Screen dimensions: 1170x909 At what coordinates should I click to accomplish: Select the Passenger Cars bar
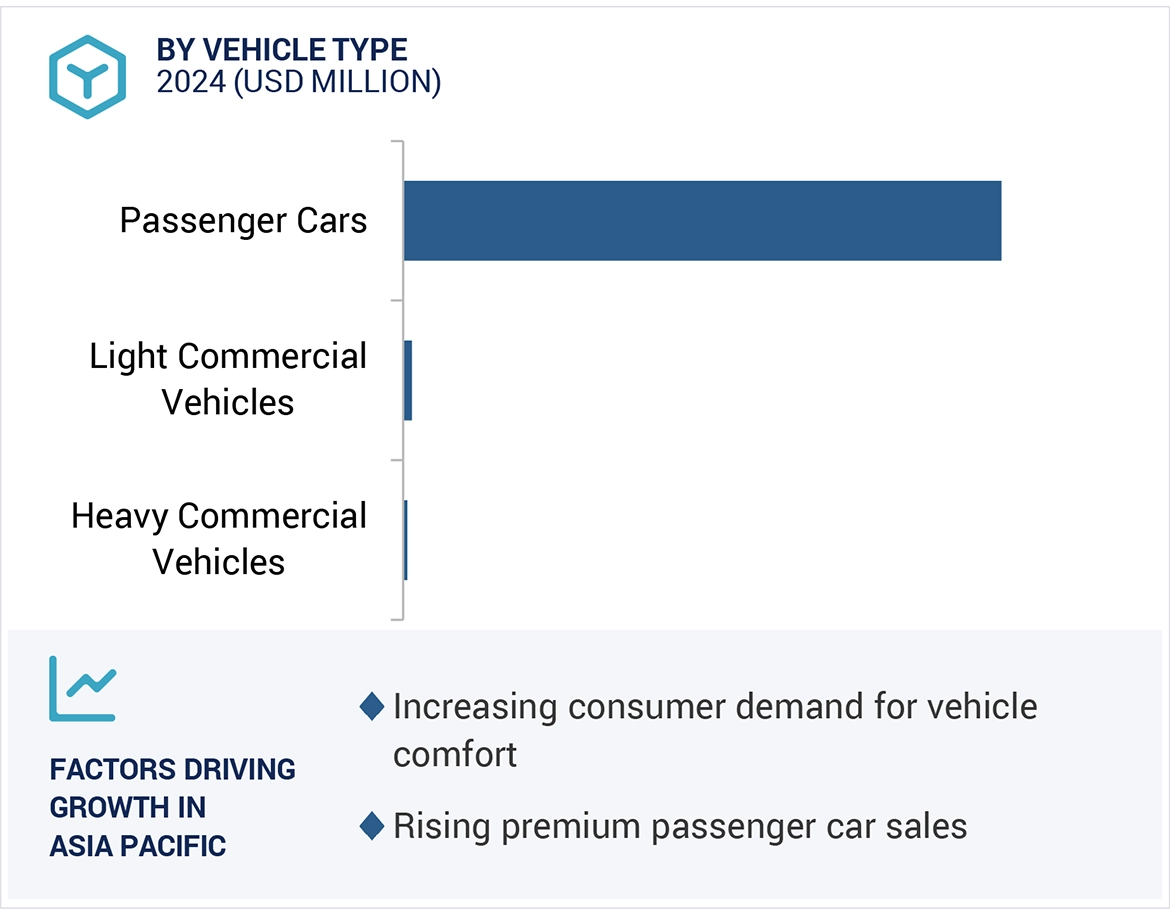click(702, 221)
